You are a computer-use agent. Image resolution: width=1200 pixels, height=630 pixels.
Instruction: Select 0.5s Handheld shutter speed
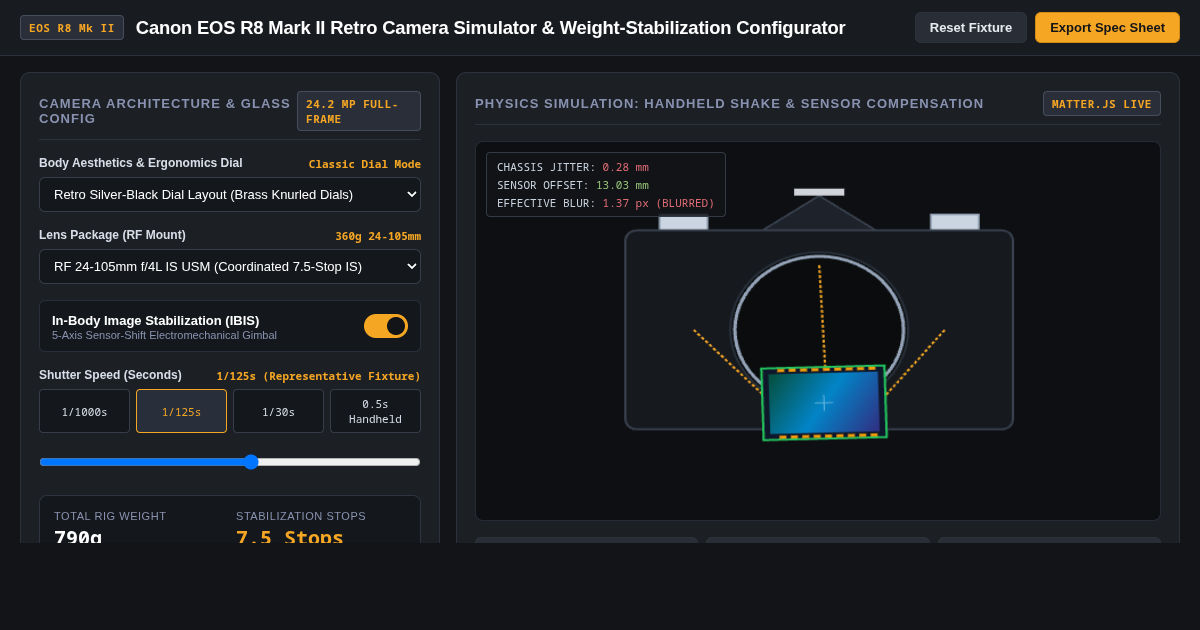coord(375,411)
